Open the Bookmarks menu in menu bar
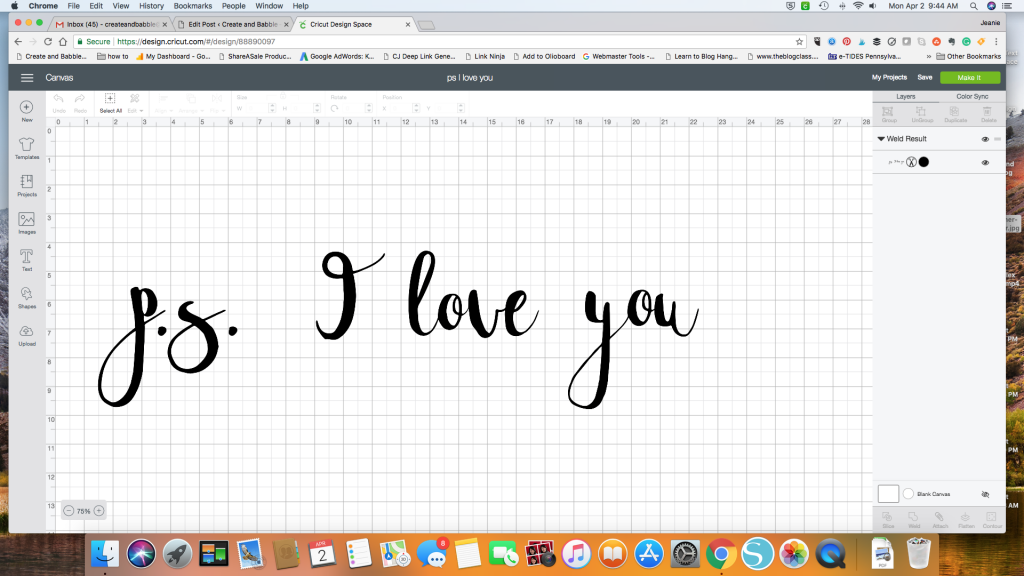Viewport: 1024px width, 576px height. 193,6
